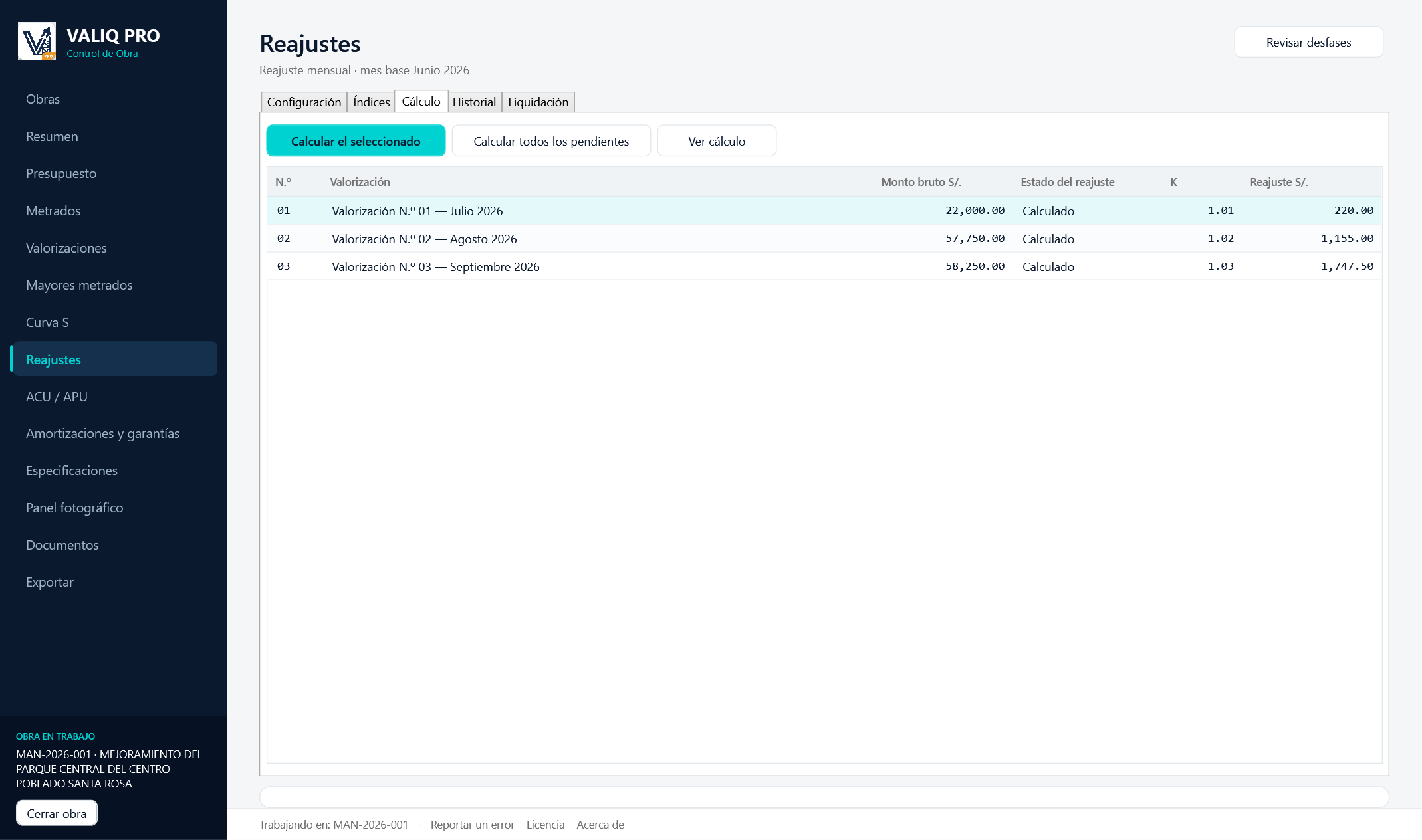Click K factor value 1.01

[x=1221, y=211]
